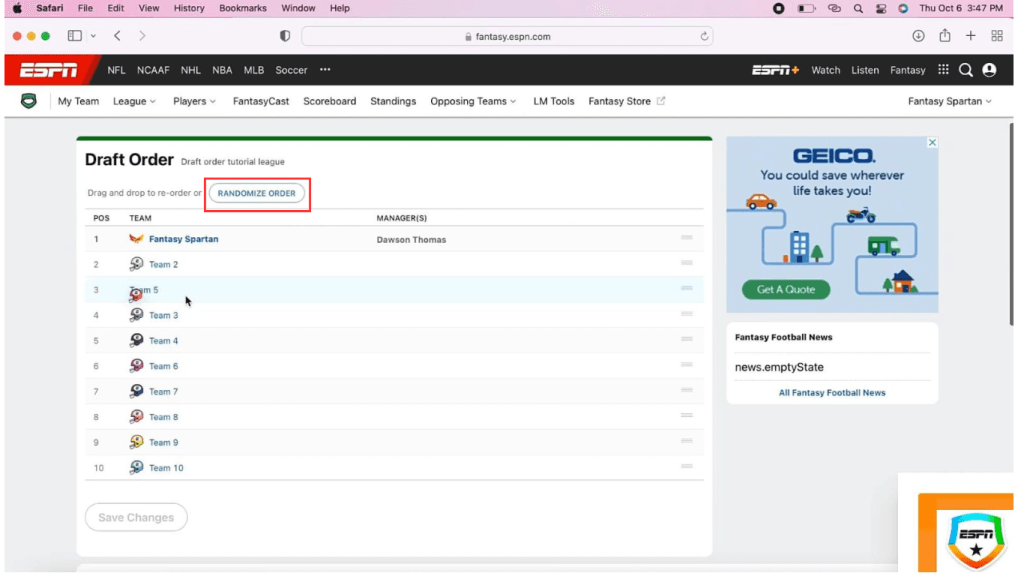Click the Randomize Order button
The image size is (1024, 576).
coord(257,193)
